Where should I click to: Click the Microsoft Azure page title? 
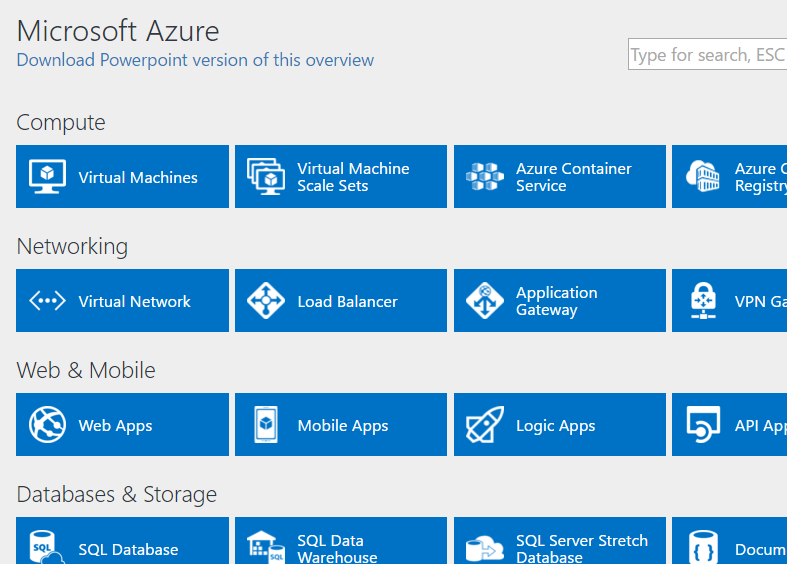click(118, 31)
